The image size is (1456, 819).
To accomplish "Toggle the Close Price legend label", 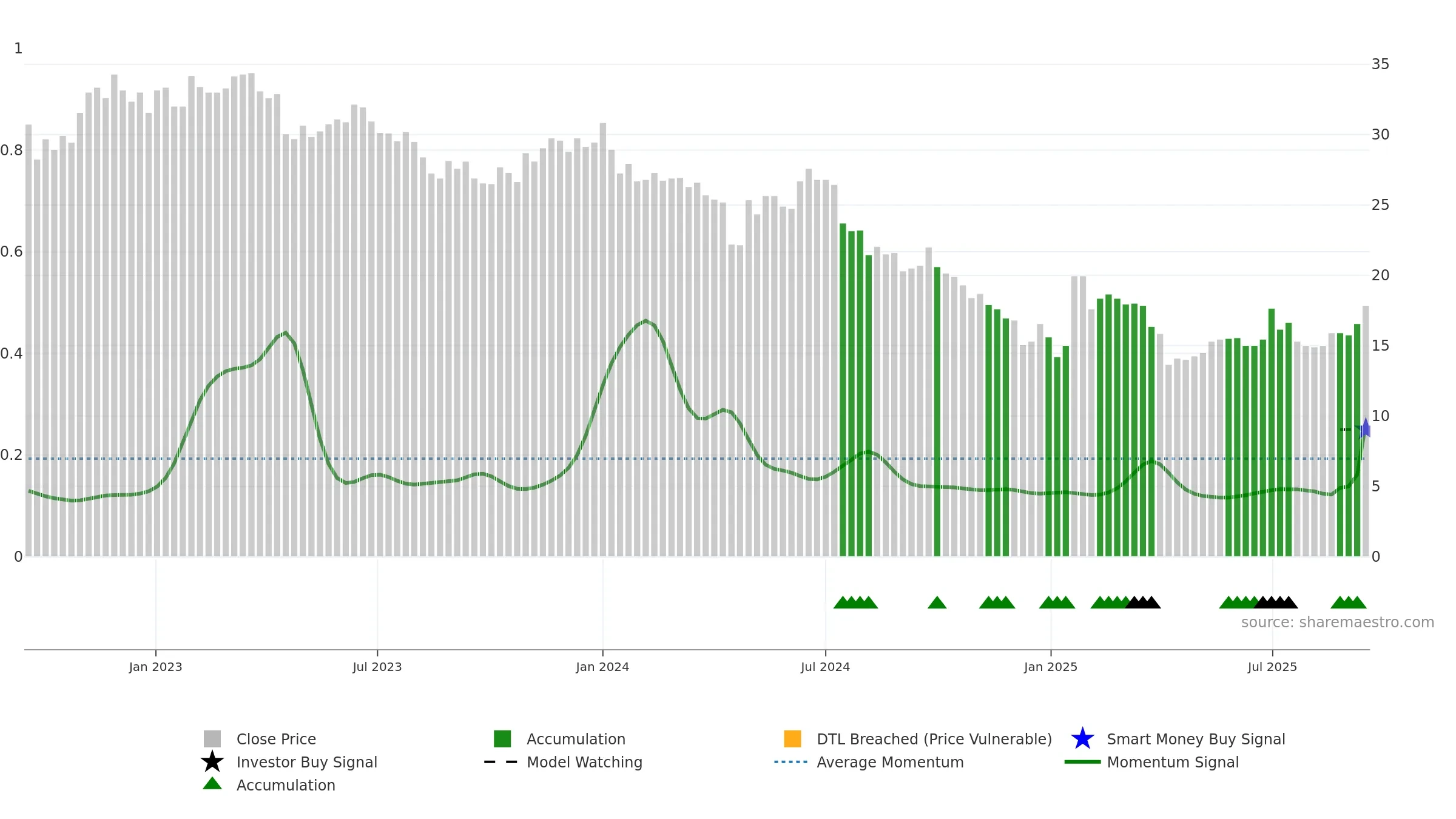I will (x=276, y=739).
